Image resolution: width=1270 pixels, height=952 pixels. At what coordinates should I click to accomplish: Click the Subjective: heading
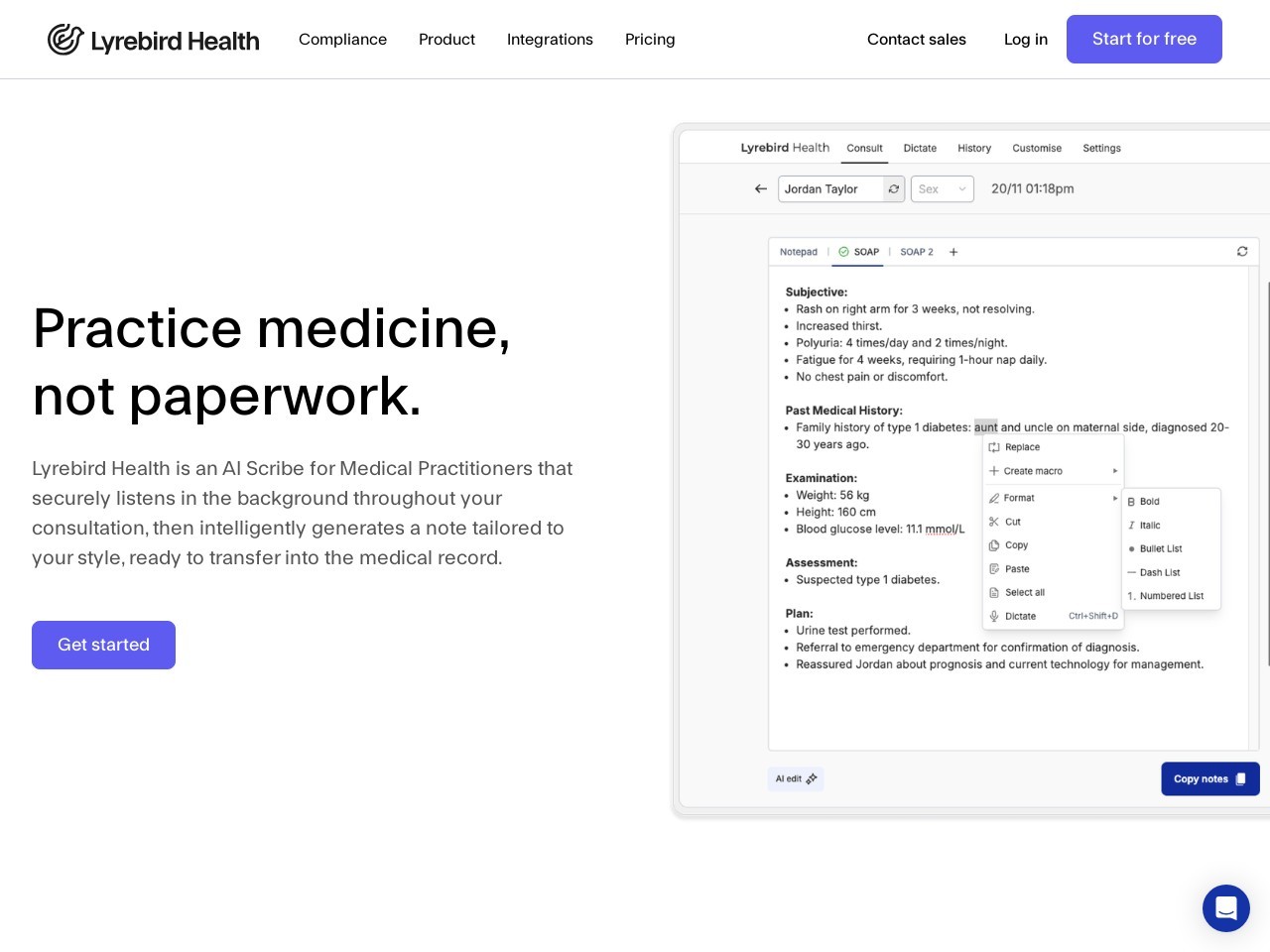(817, 293)
